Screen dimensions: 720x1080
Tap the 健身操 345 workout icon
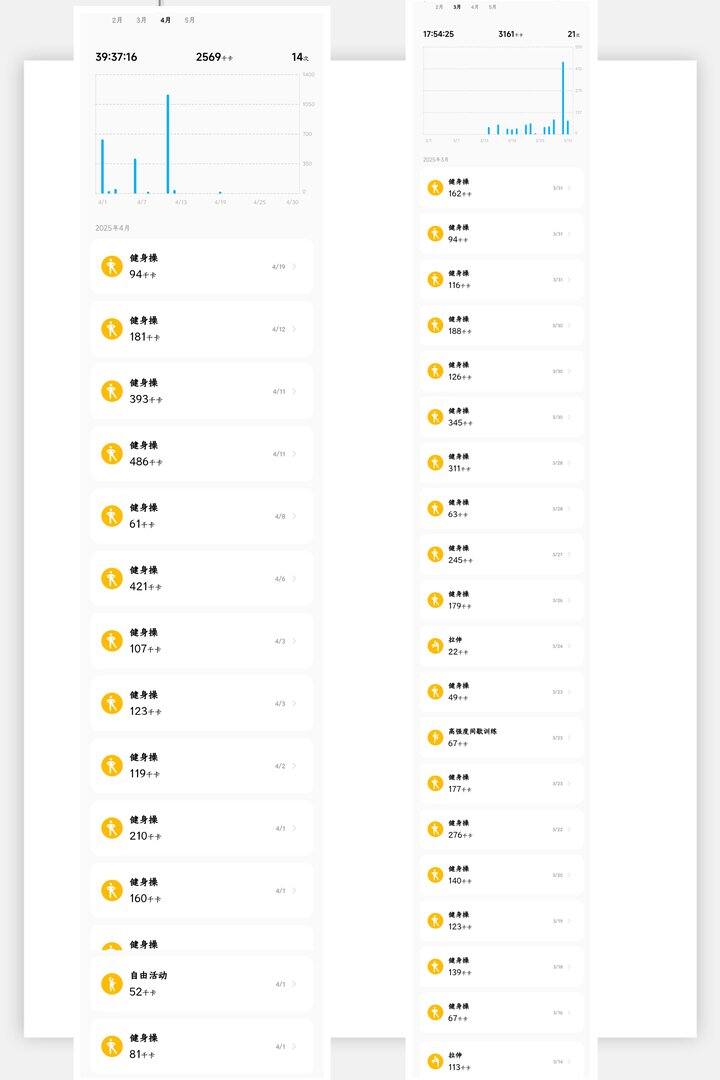[x=435, y=417]
